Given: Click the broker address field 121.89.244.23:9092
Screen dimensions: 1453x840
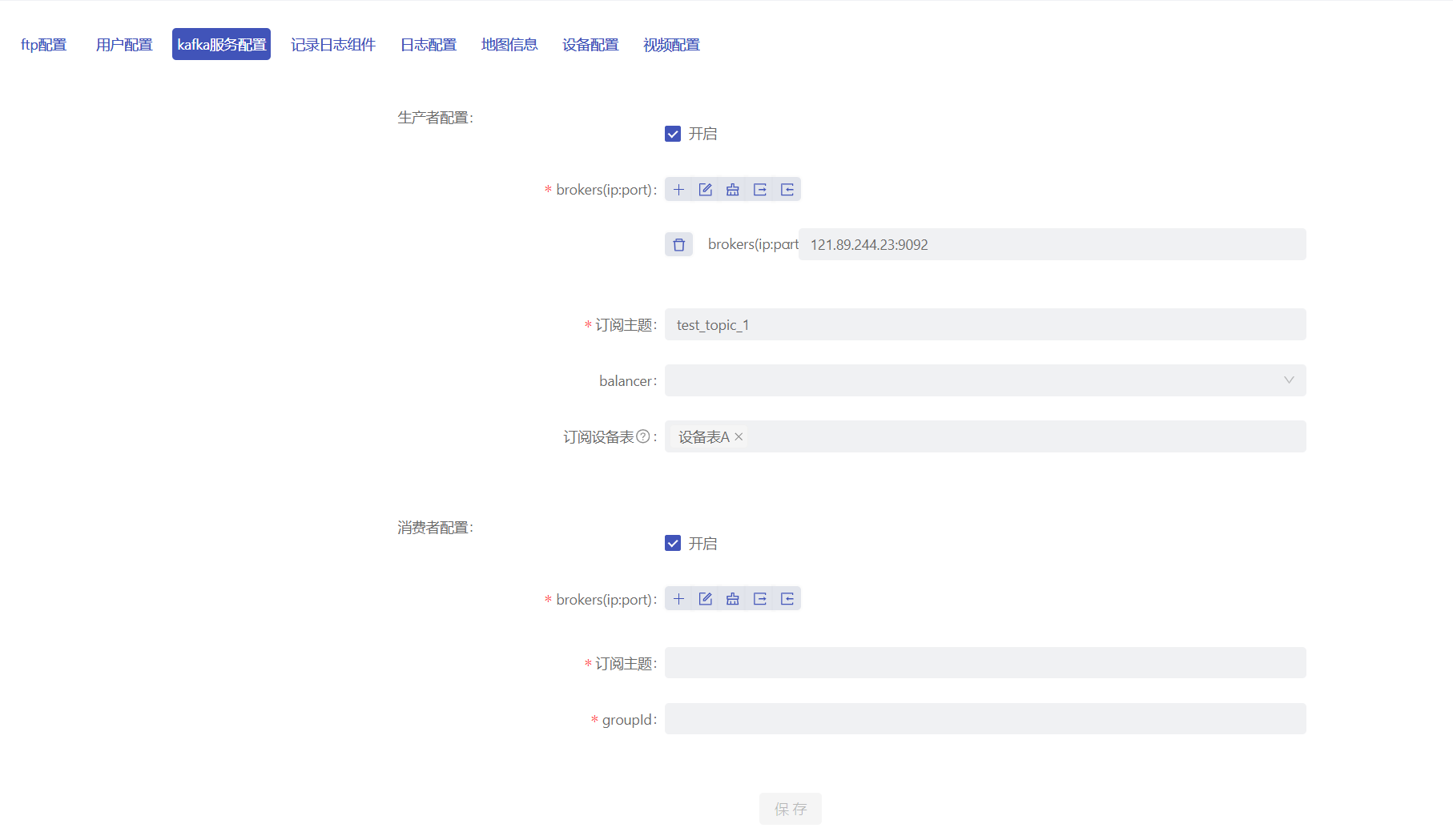Looking at the screenshot, I should coord(1053,244).
